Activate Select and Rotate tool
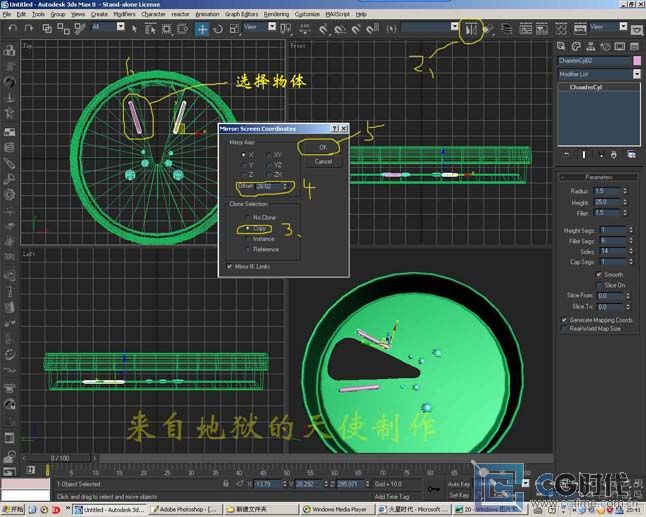The width and height of the screenshot is (646, 517). [x=218, y=29]
